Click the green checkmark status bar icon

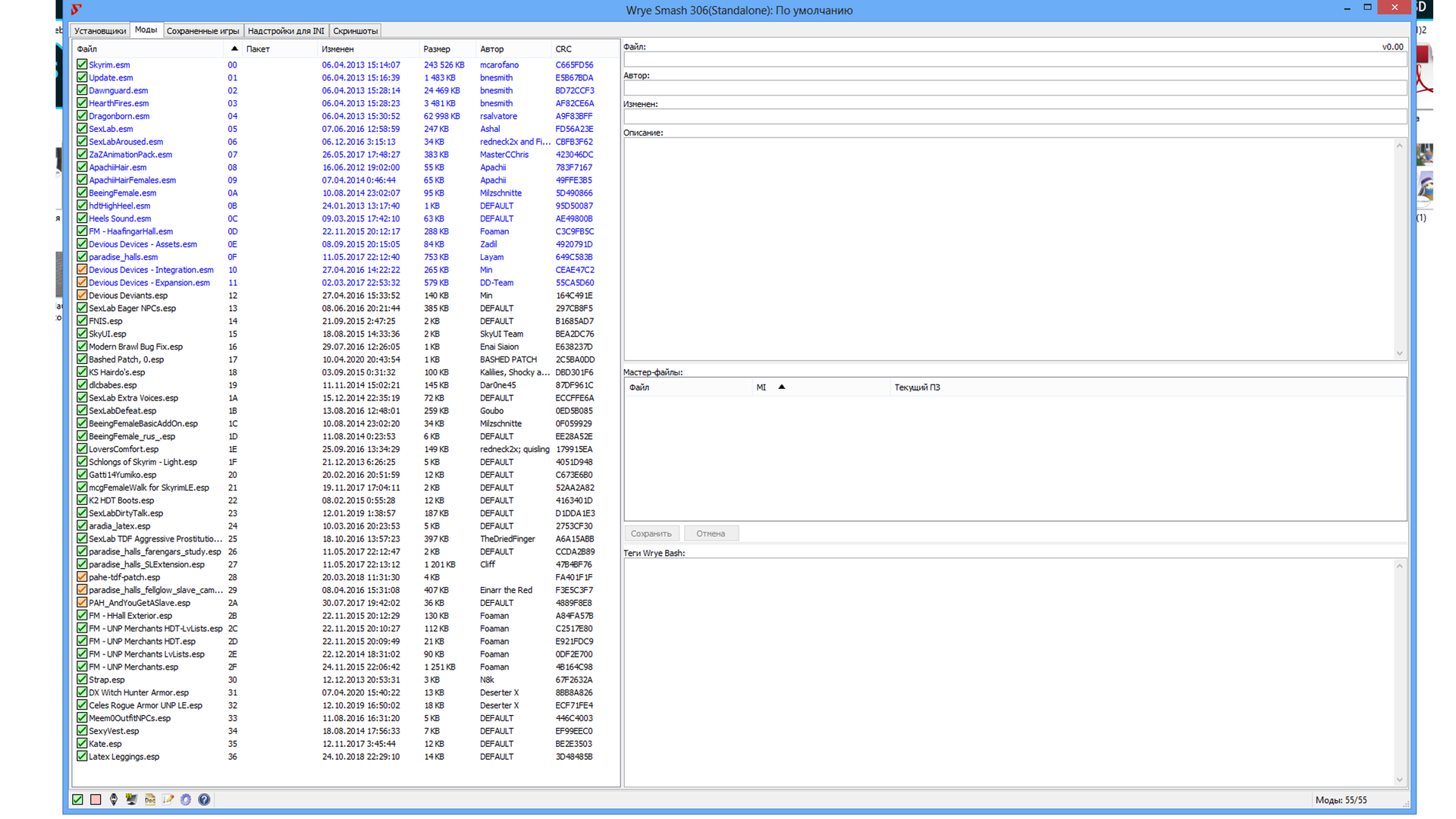(x=77, y=799)
